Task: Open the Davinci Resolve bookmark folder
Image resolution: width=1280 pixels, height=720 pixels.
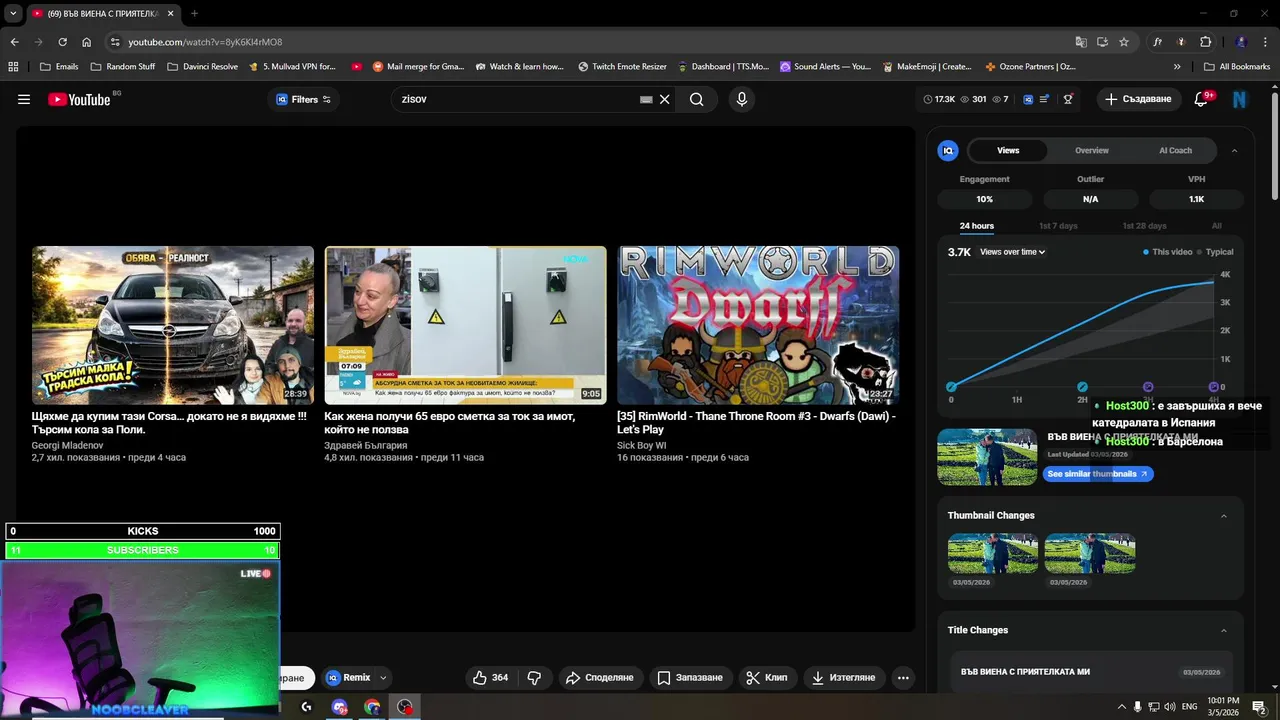Action: pyautogui.click(x=202, y=66)
